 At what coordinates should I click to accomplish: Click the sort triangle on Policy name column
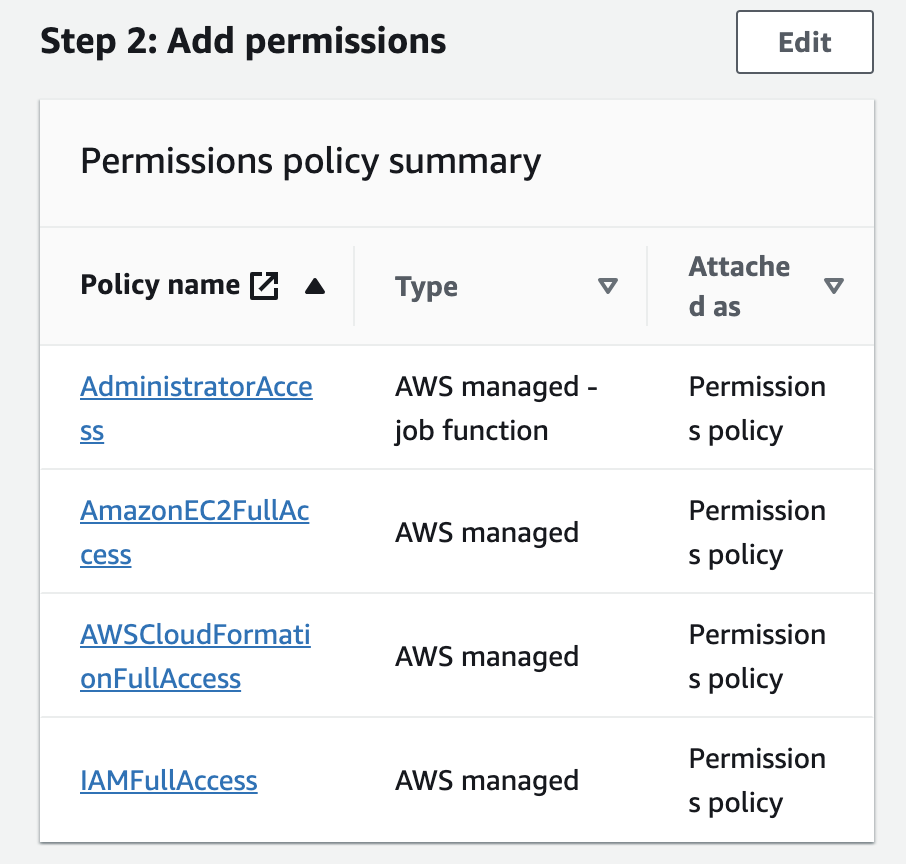click(x=315, y=287)
